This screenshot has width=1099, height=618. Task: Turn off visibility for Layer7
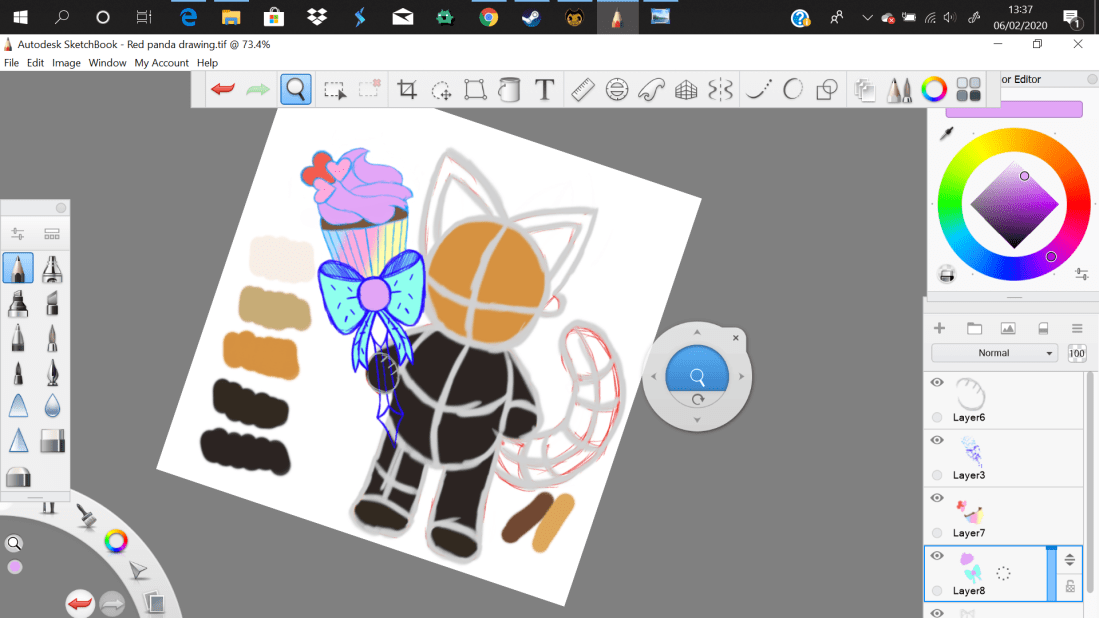937,498
